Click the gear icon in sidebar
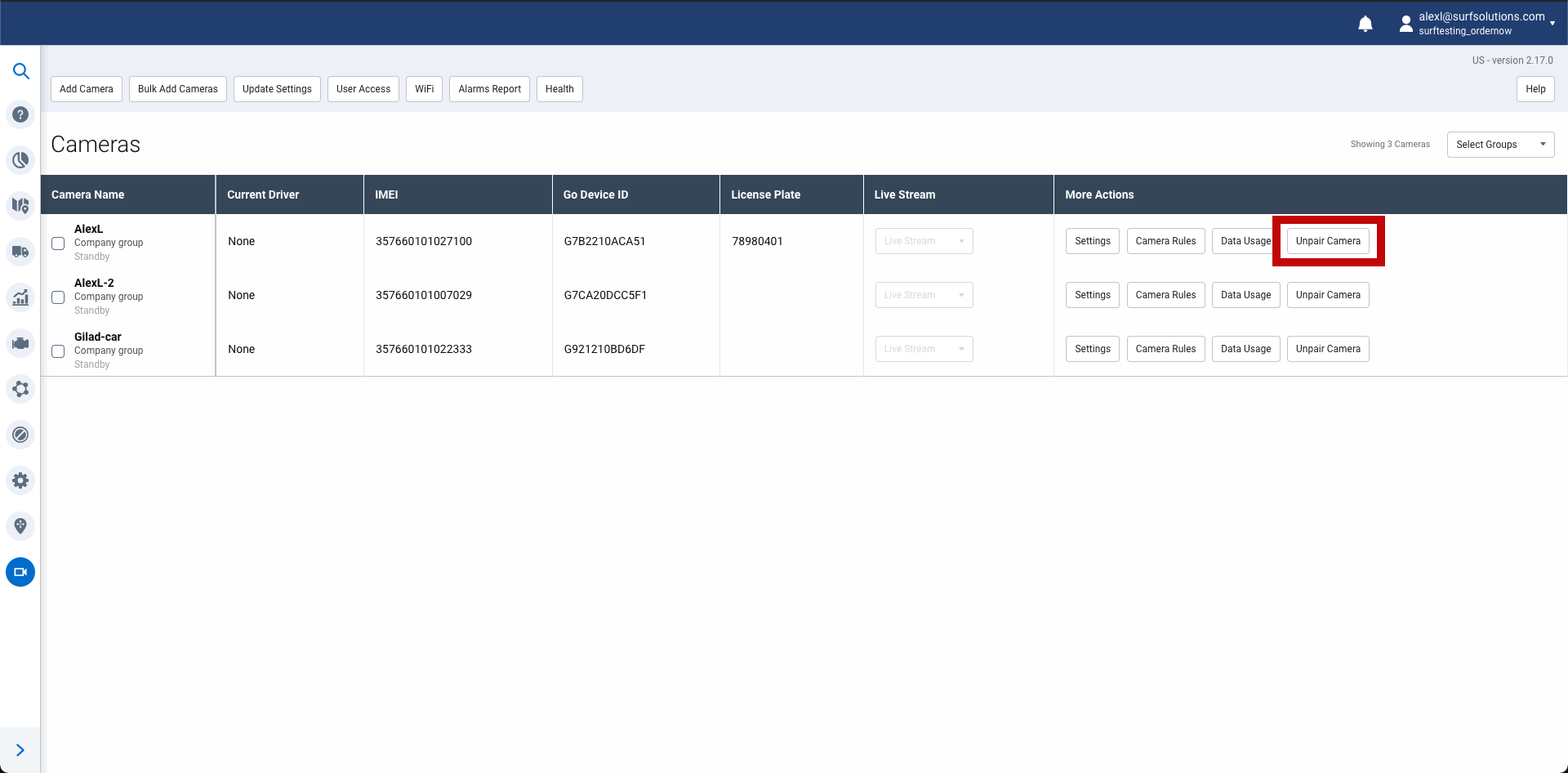Image resolution: width=1568 pixels, height=773 pixels. tap(20, 480)
